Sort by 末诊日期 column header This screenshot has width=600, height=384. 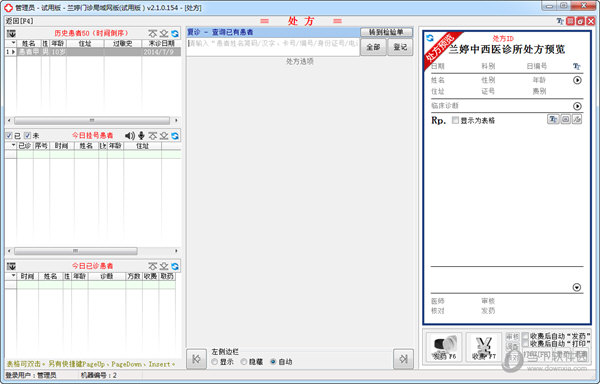pos(161,43)
